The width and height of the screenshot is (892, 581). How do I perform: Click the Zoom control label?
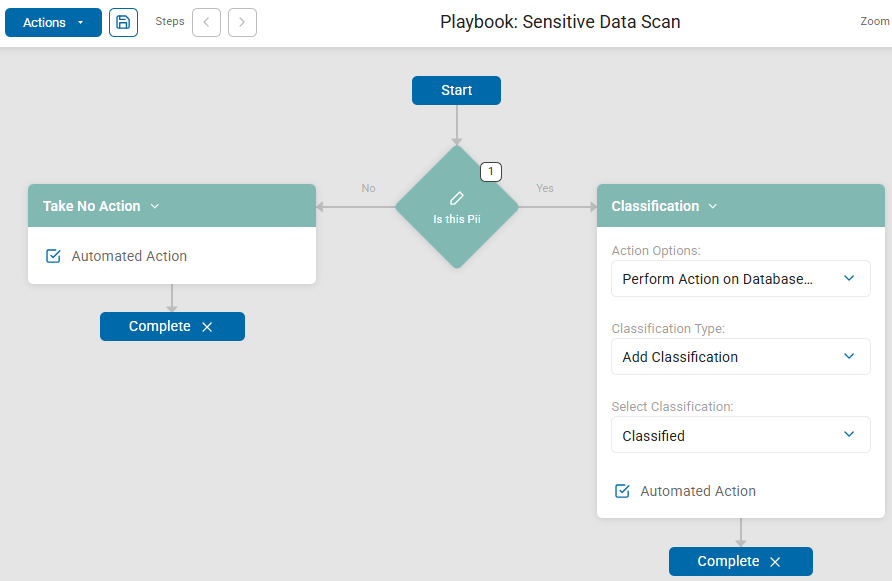point(874,21)
